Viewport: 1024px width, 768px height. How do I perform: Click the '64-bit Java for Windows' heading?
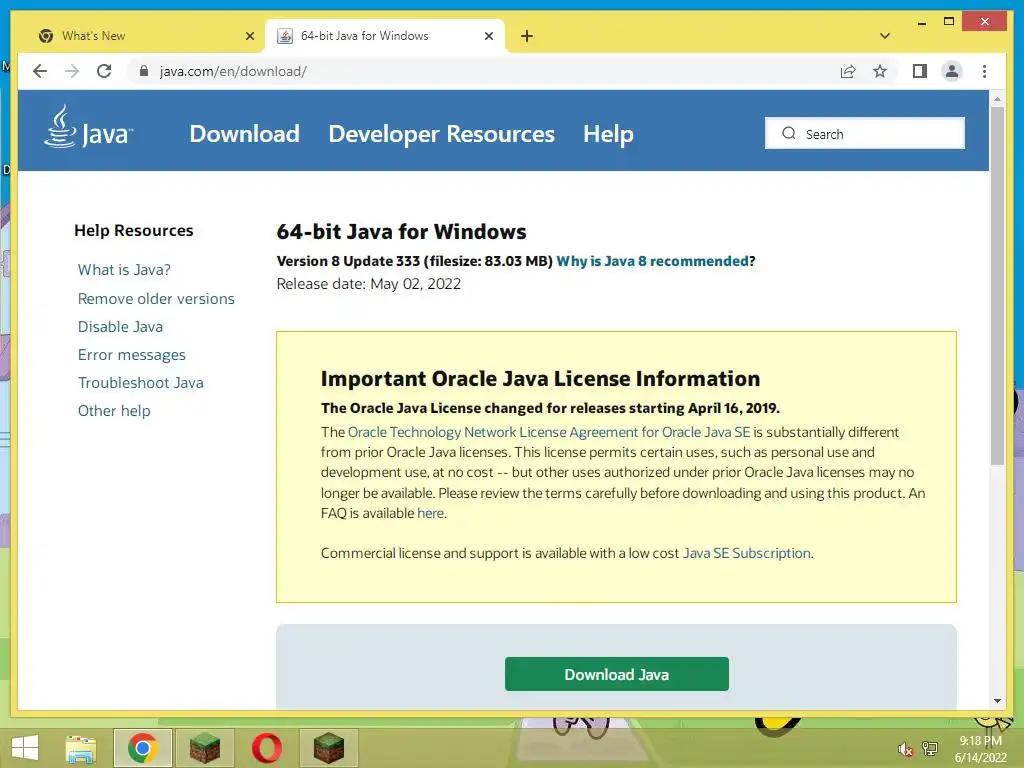coord(402,231)
